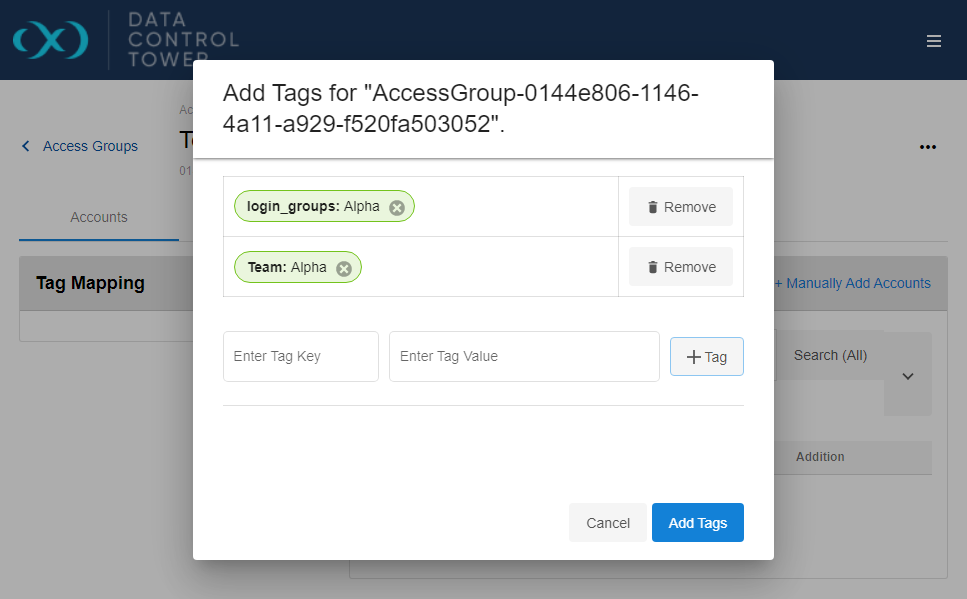This screenshot has width=967, height=599.
Task: Type in the Enter Tag Key field
Action: coord(300,357)
